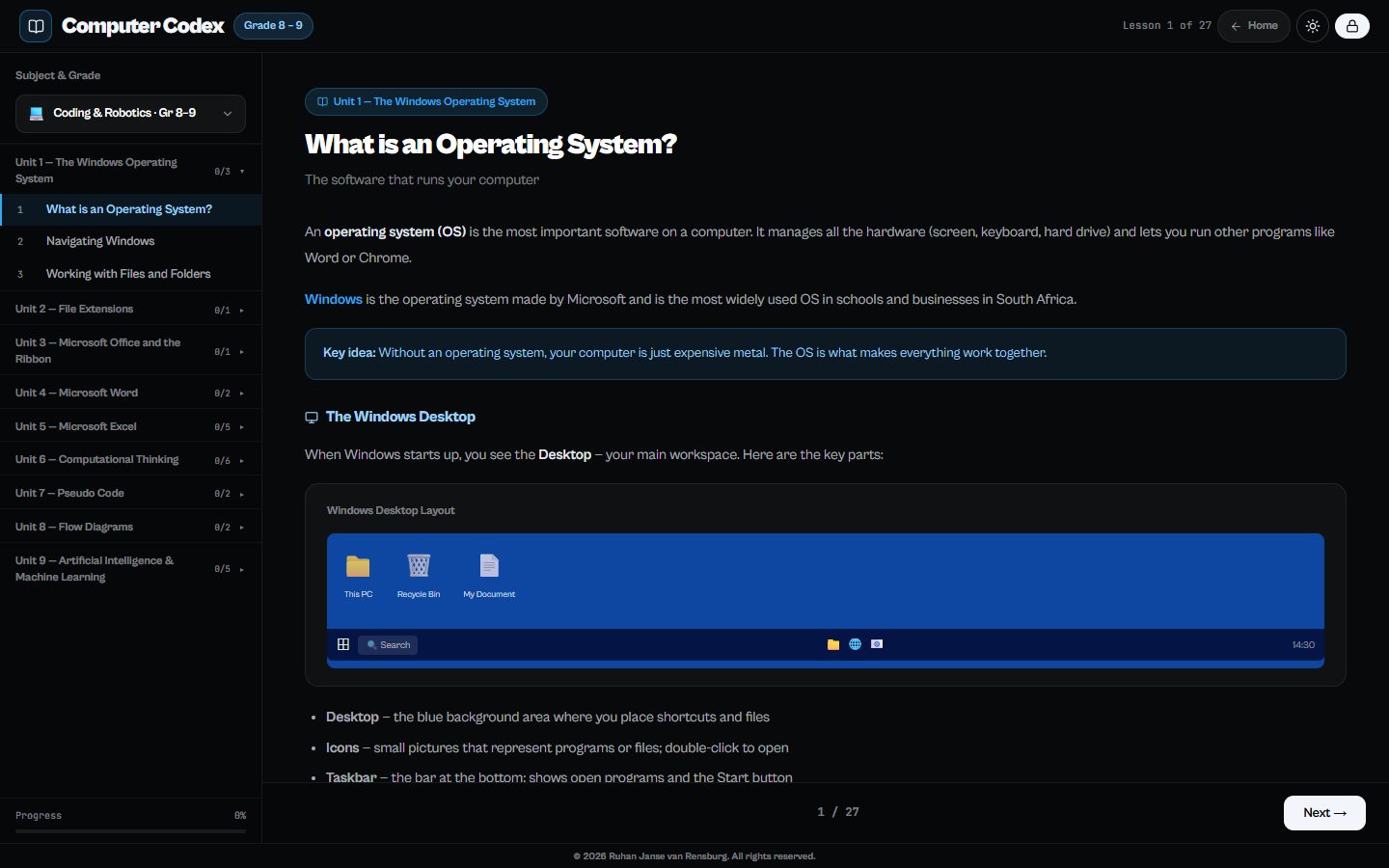The image size is (1389, 868).
Task: Click the yellow folder icon in the illustrated taskbar
Action: [833, 644]
